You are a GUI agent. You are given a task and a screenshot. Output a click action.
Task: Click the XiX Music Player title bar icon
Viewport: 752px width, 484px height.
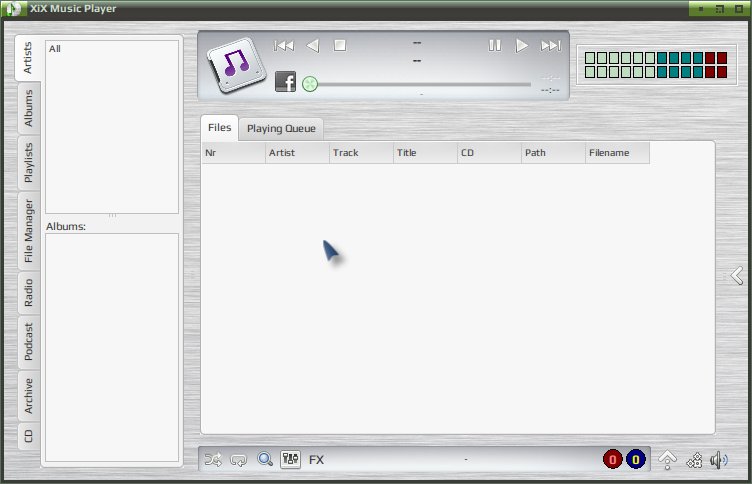[x=13, y=9]
